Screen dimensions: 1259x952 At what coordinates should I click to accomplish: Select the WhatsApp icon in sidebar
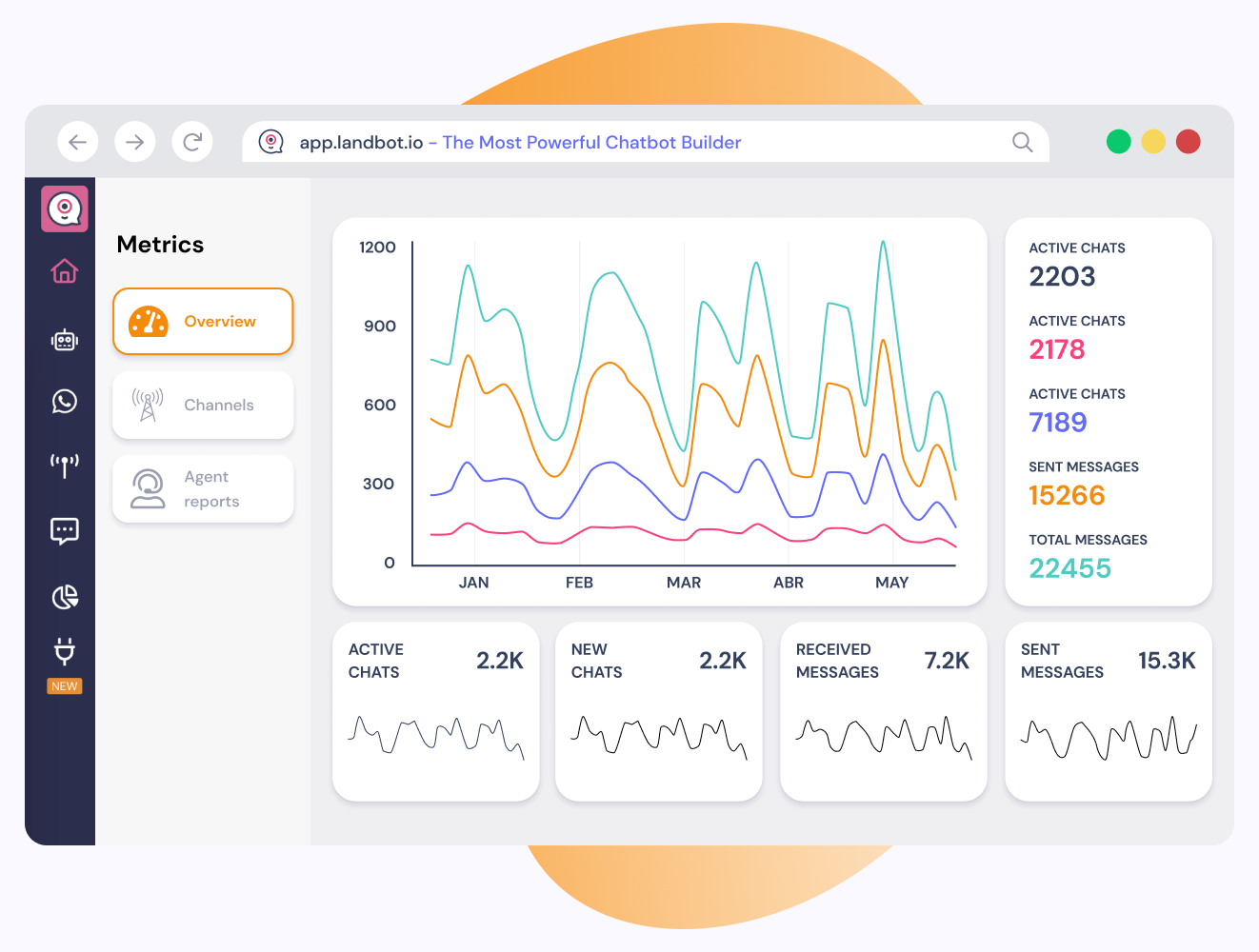pyautogui.click(x=65, y=402)
